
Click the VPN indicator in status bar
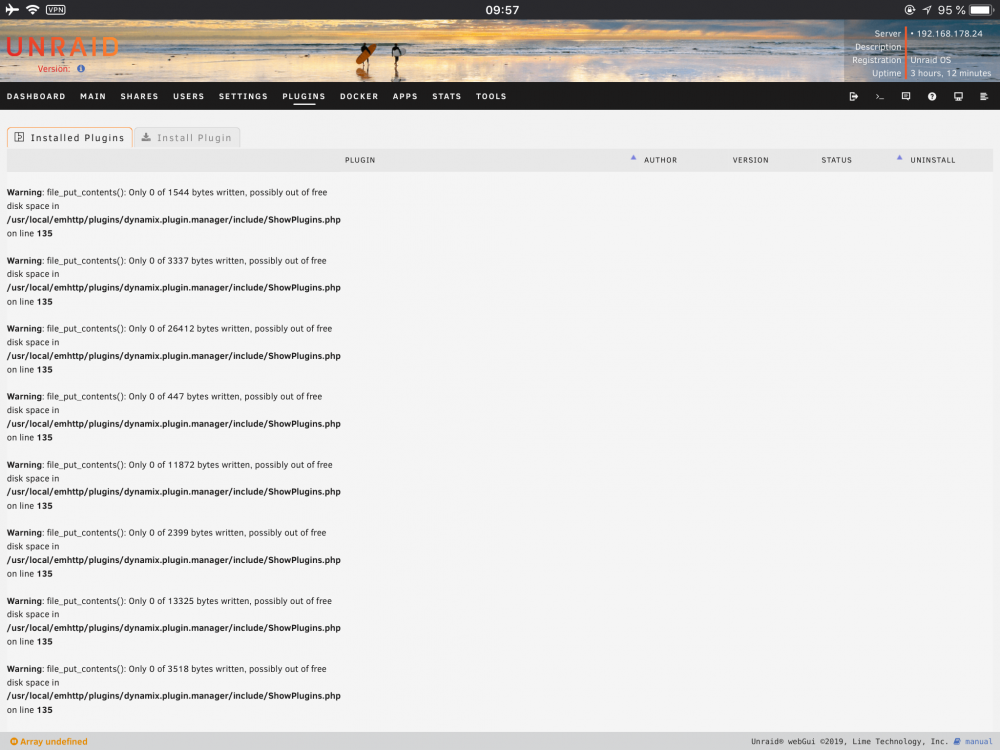coord(55,10)
